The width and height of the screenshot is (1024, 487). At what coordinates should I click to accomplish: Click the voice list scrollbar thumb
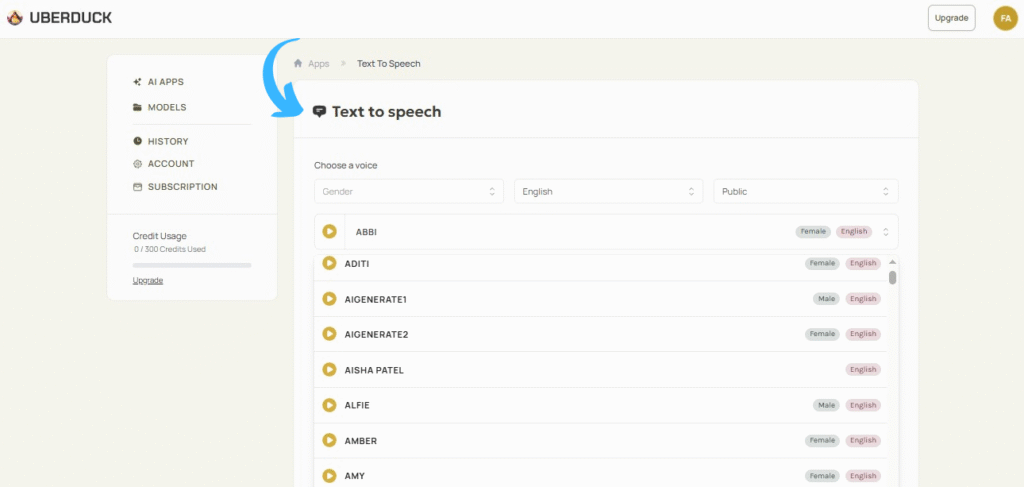[892, 277]
